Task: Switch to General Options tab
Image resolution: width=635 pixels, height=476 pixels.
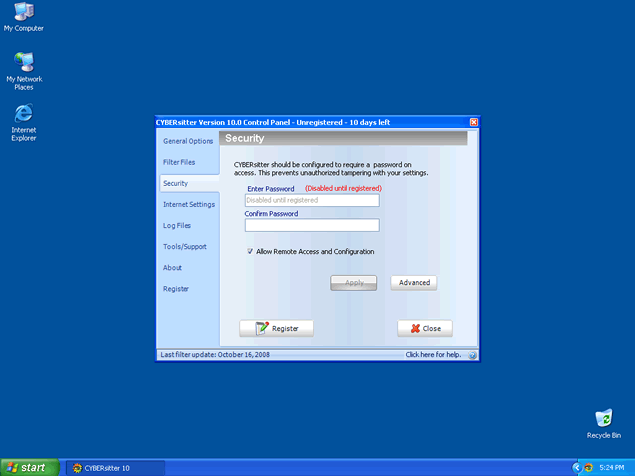Action: point(188,141)
